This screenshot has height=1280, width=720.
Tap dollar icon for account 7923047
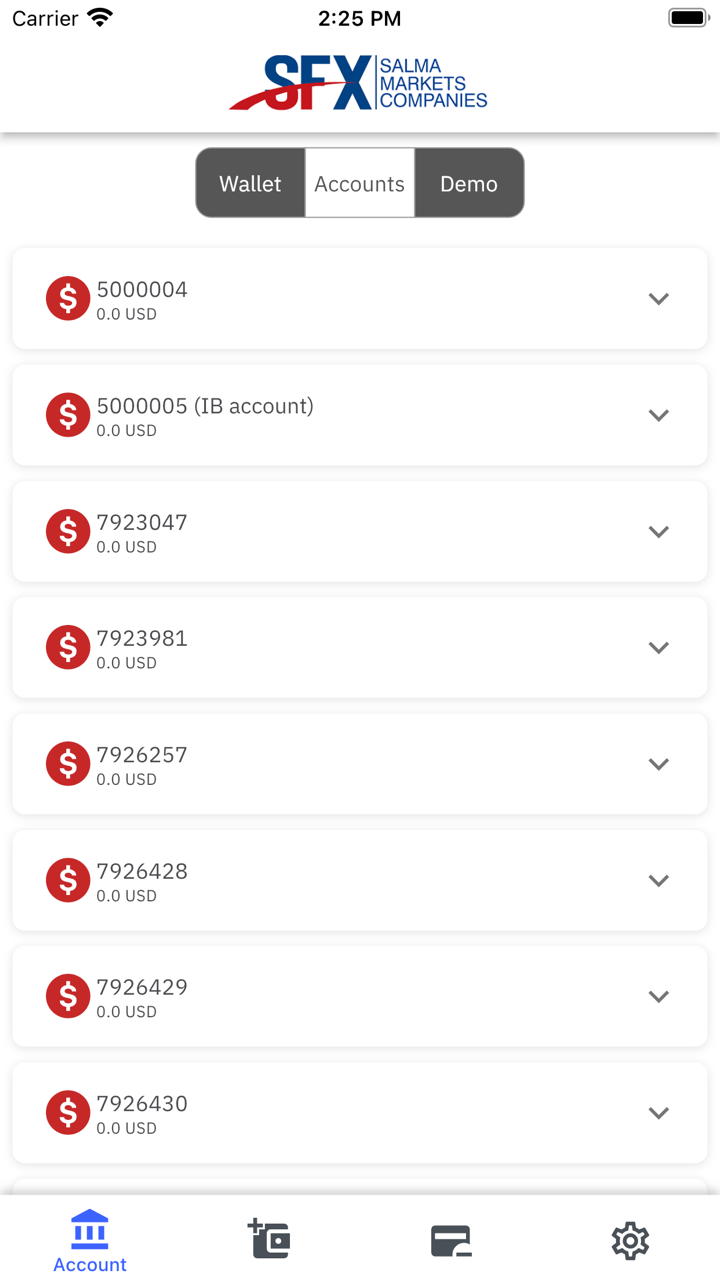tap(68, 532)
